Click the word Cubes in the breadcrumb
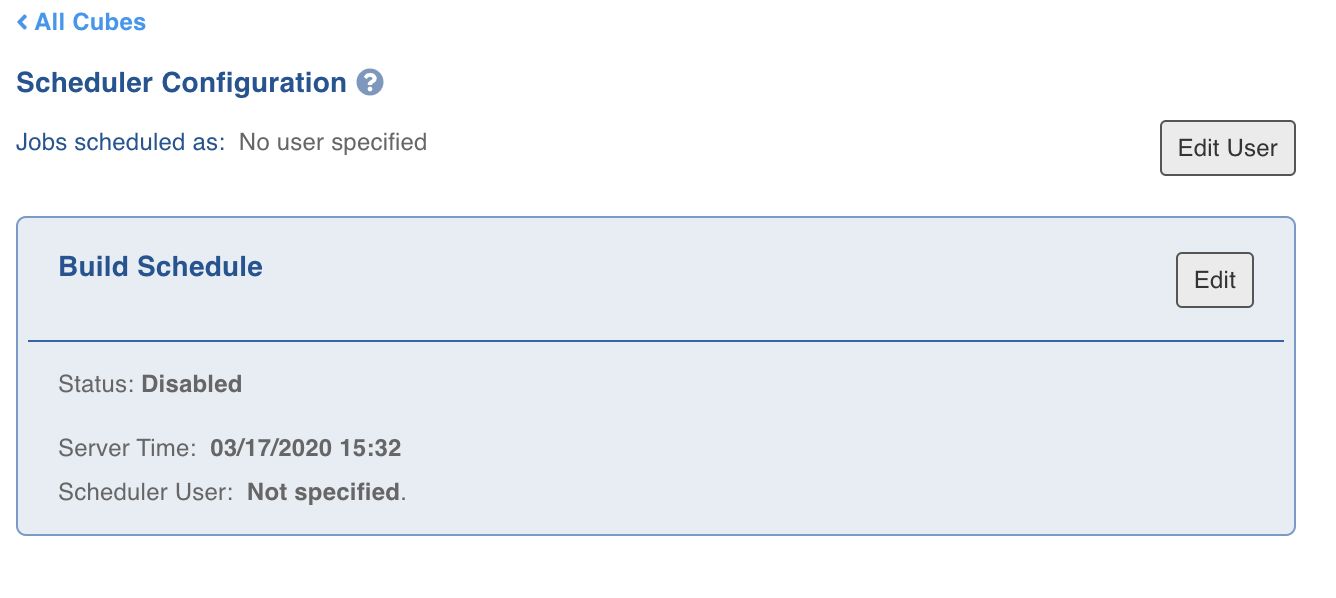Image resolution: width=1336 pixels, height=598 pixels. click(x=108, y=22)
